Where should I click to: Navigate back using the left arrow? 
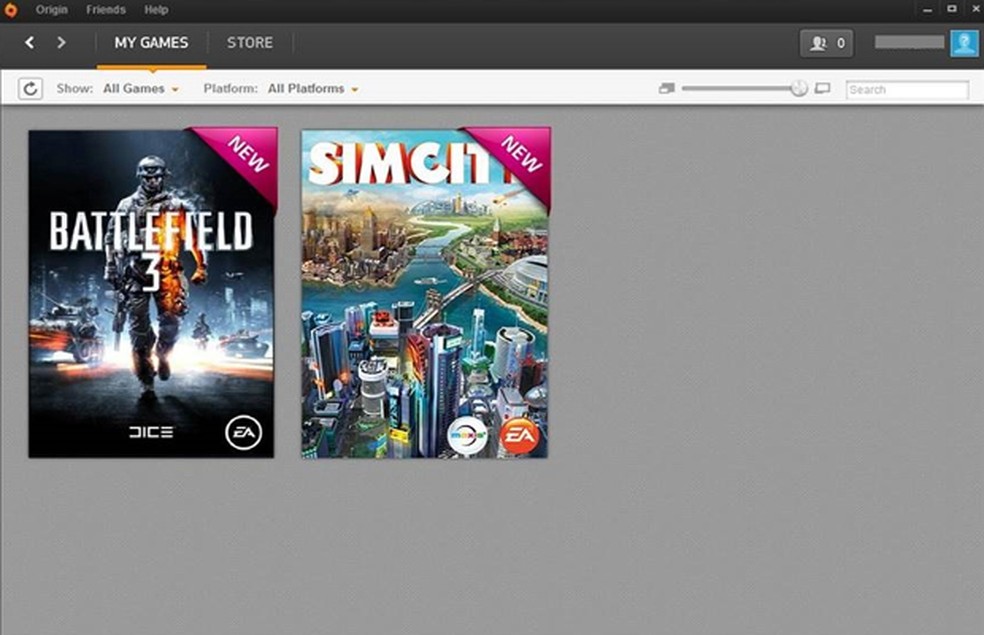click(29, 43)
